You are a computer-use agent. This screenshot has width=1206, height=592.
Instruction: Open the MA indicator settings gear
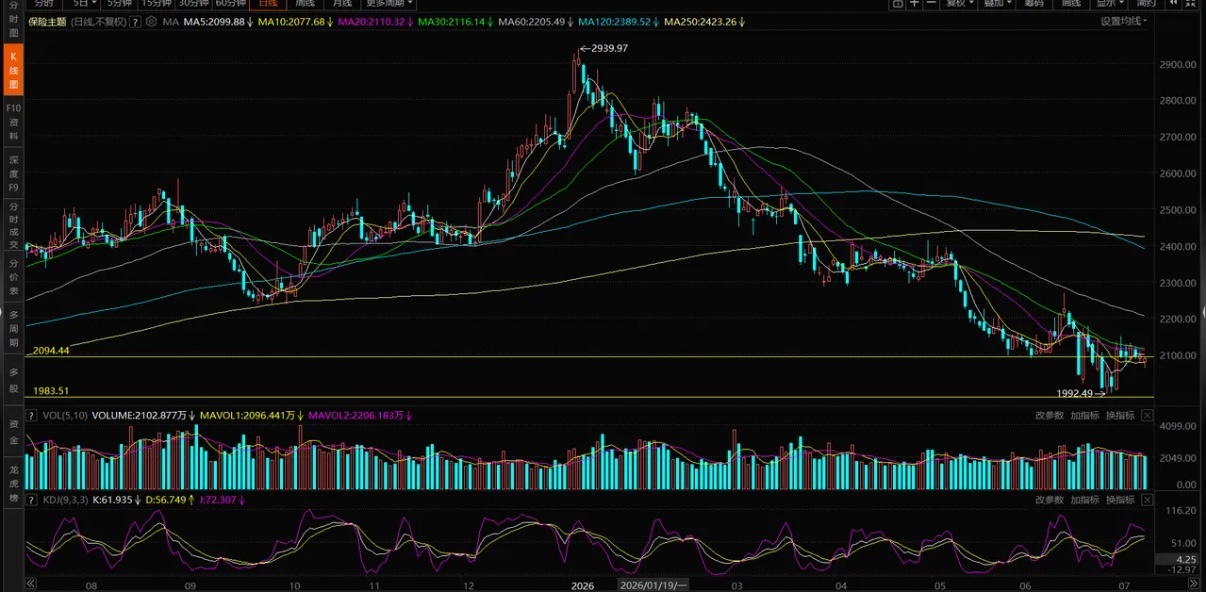[151, 21]
